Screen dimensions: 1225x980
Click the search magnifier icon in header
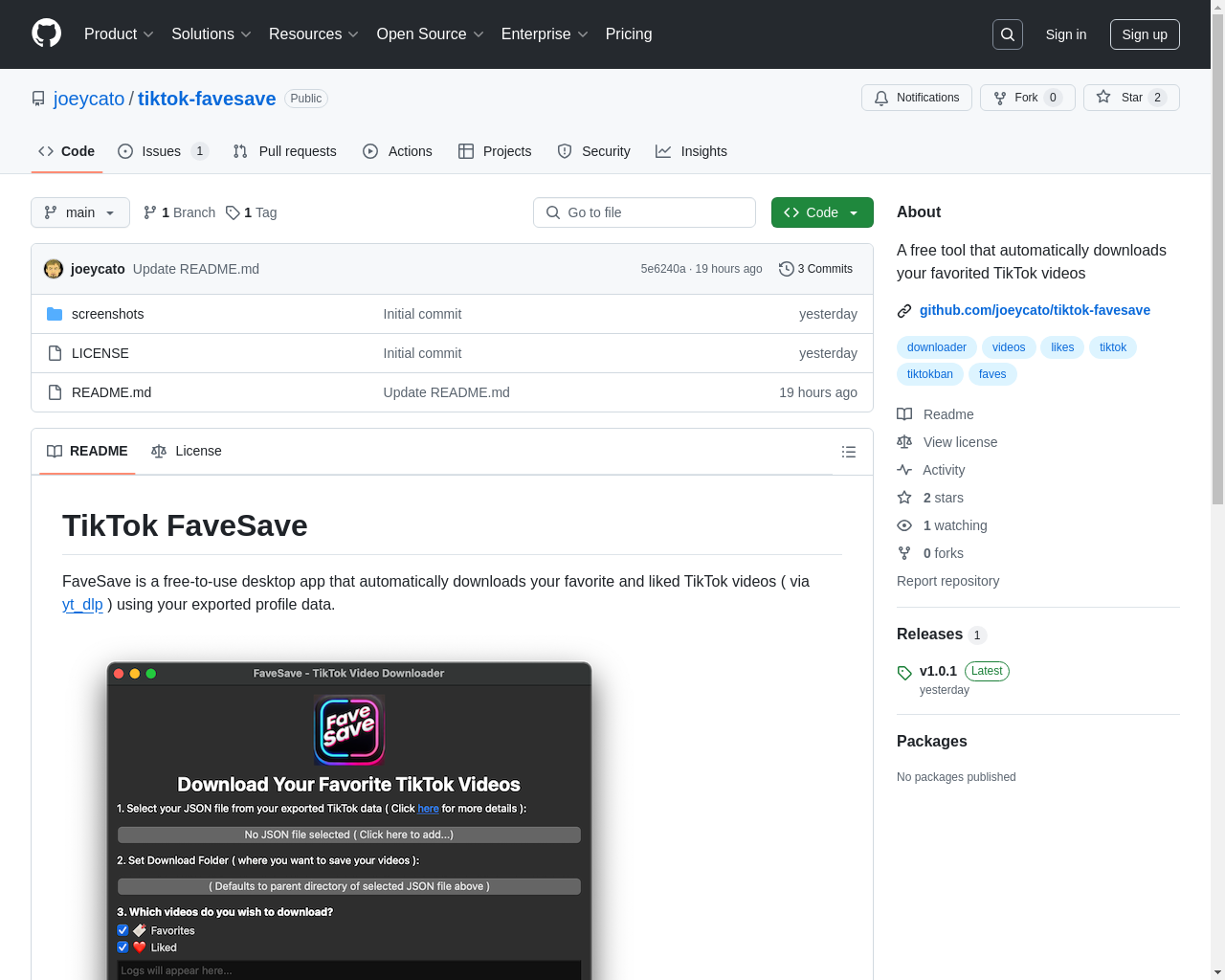[x=1008, y=34]
